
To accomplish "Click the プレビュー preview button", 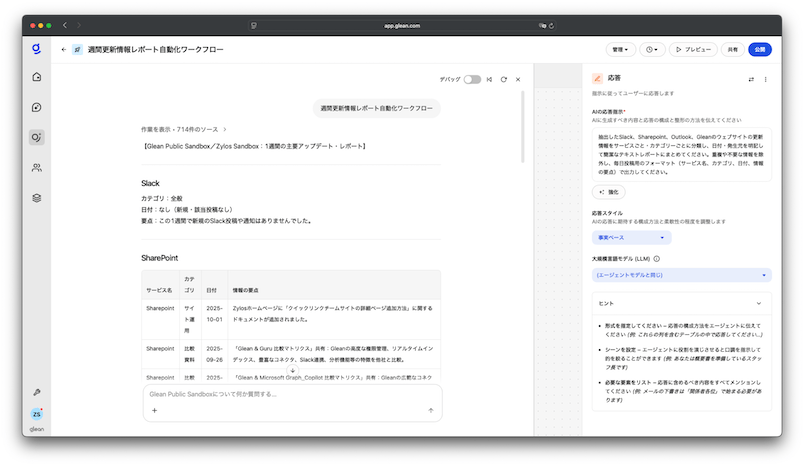I will coord(693,50).
